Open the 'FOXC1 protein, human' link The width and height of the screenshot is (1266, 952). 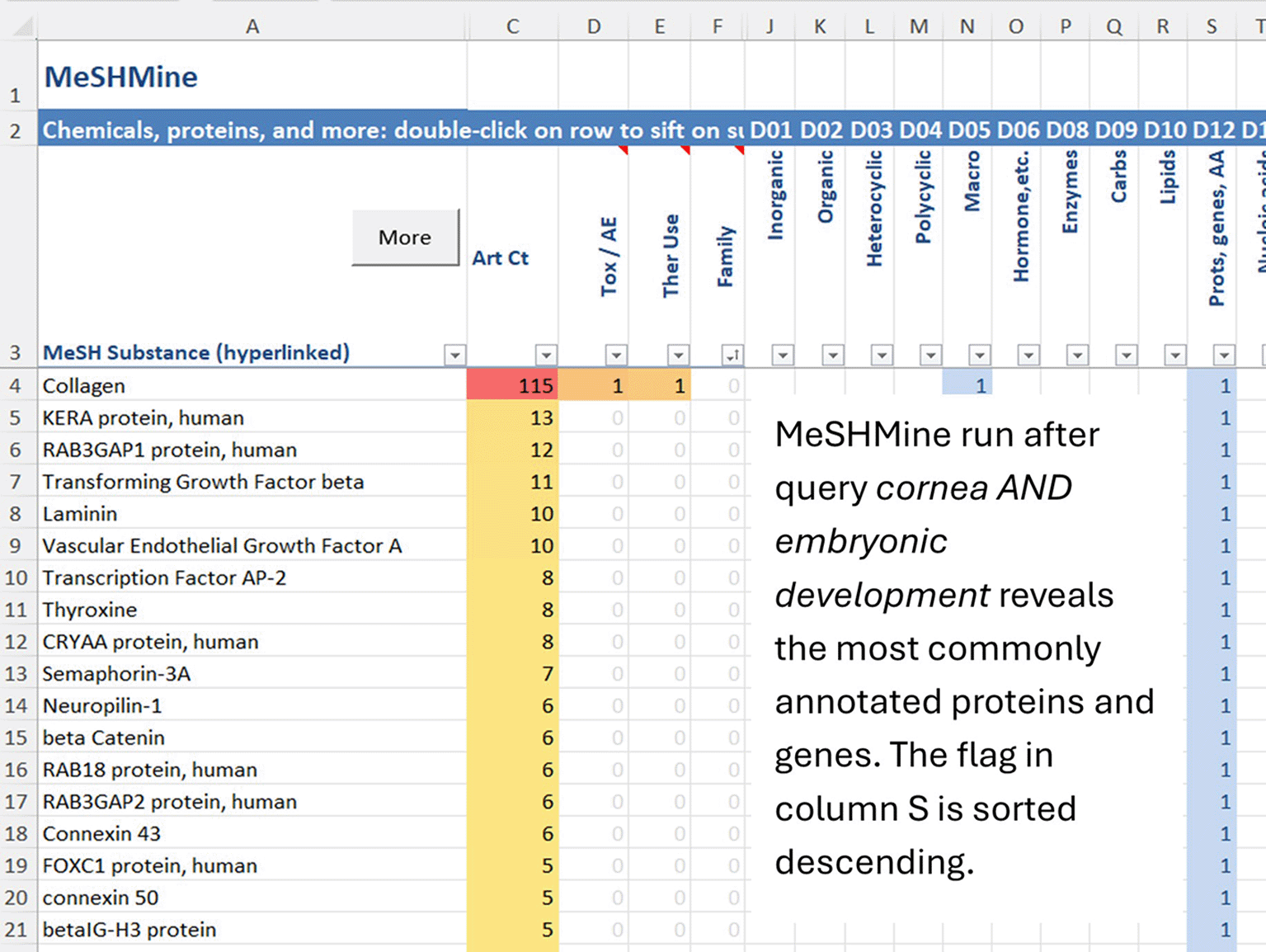(x=150, y=866)
